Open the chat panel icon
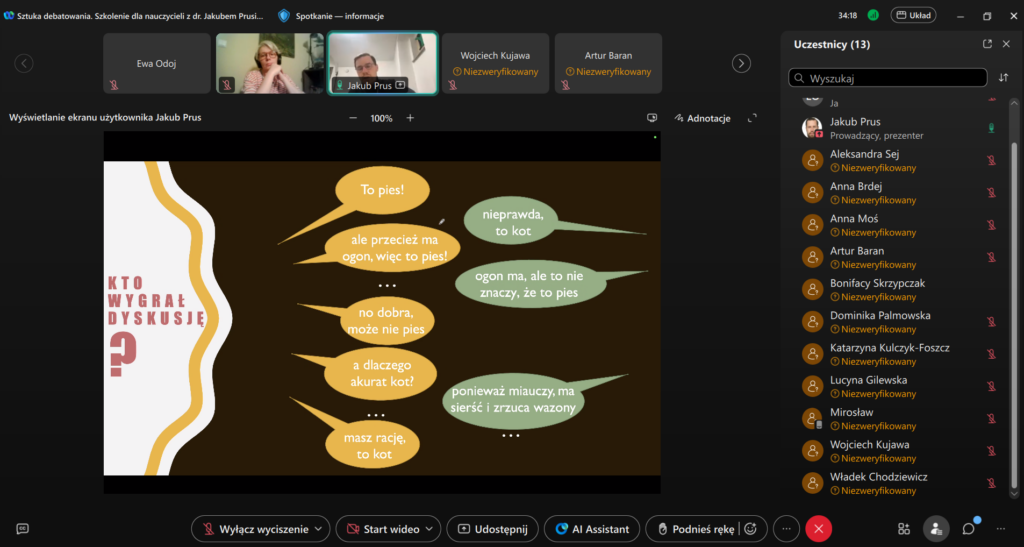 point(968,528)
